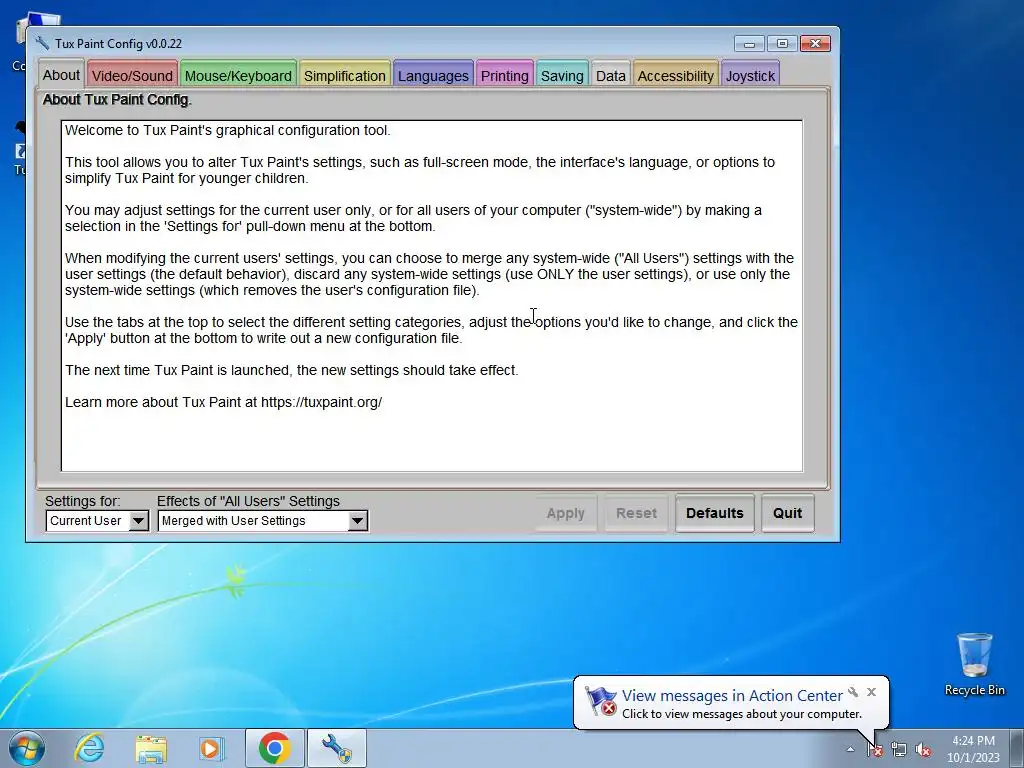Open the About tab
This screenshot has width=1024, height=768.
coord(61,75)
